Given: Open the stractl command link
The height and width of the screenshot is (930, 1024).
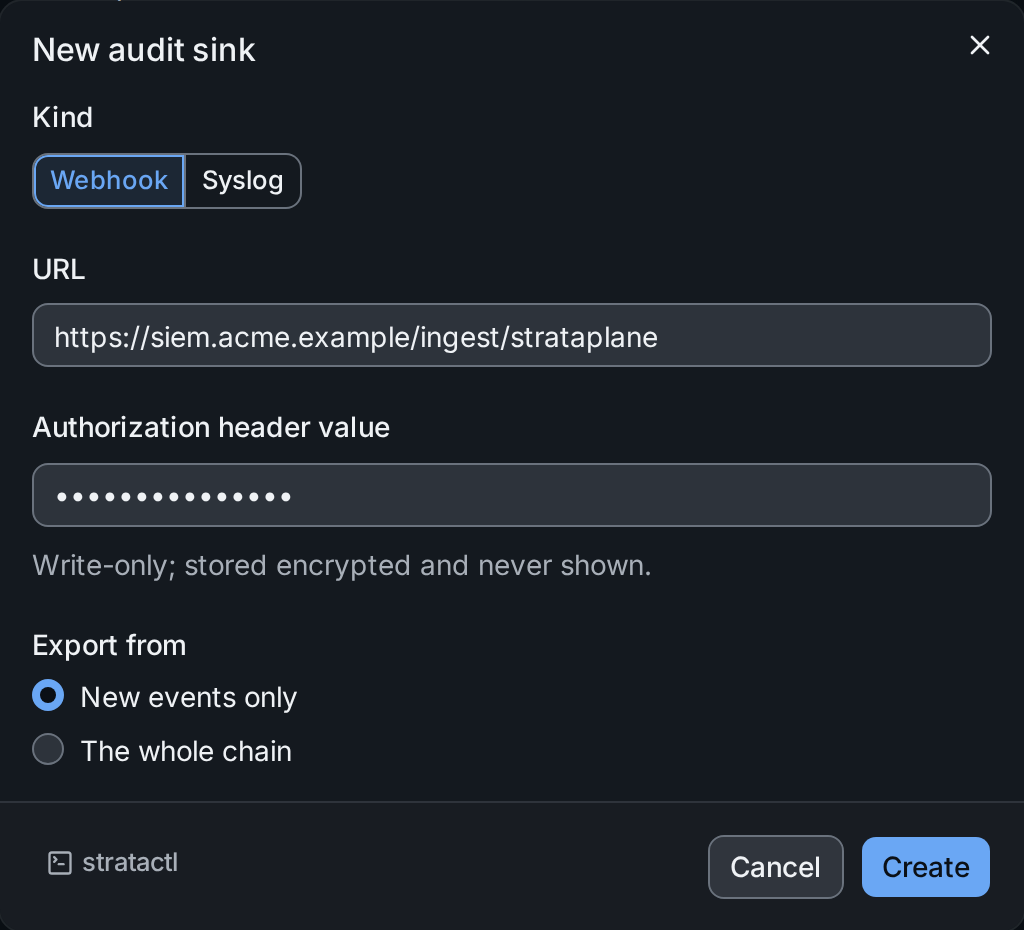Looking at the screenshot, I should coord(113,863).
